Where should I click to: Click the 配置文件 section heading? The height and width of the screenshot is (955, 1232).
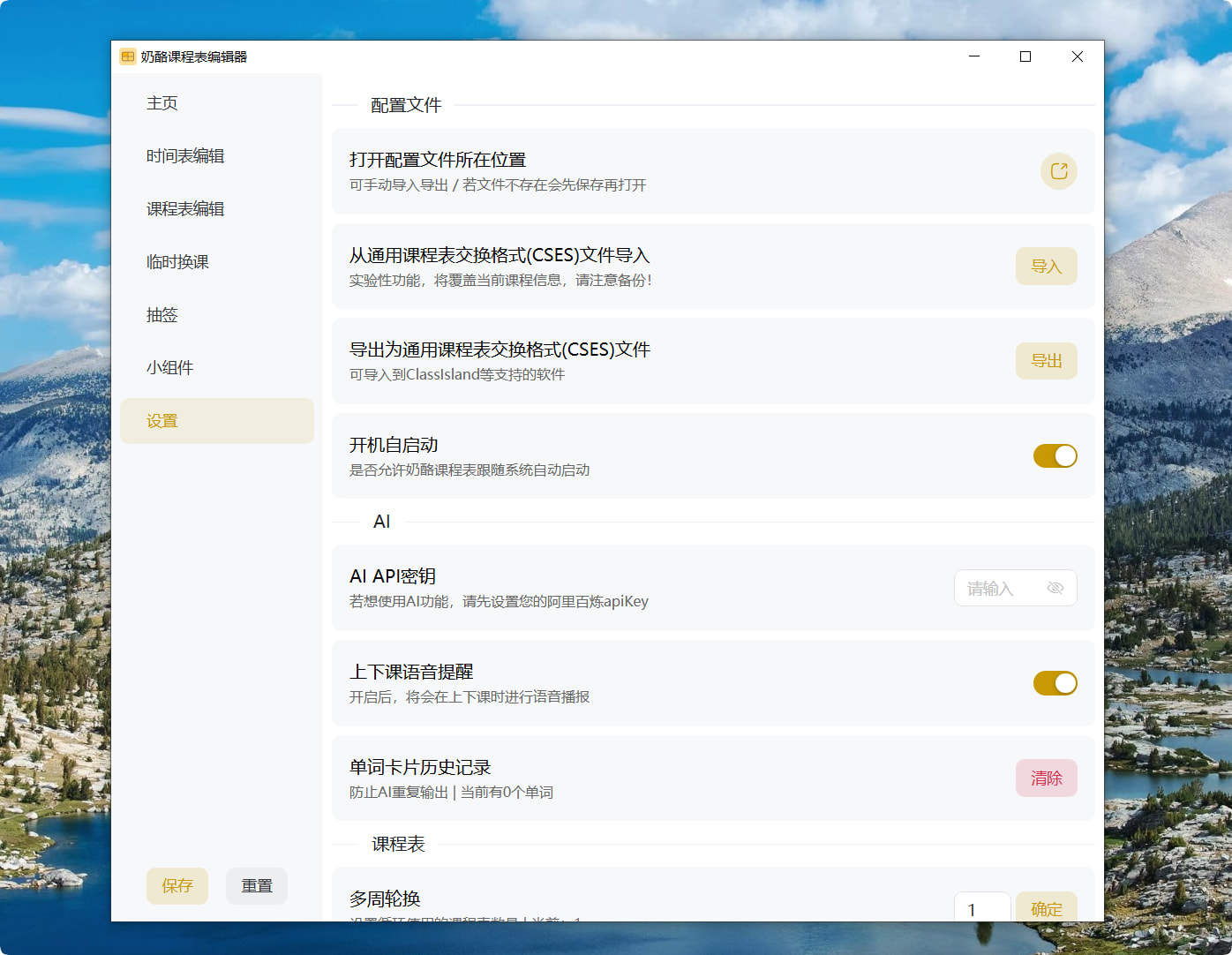pyautogui.click(x=406, y=105)
